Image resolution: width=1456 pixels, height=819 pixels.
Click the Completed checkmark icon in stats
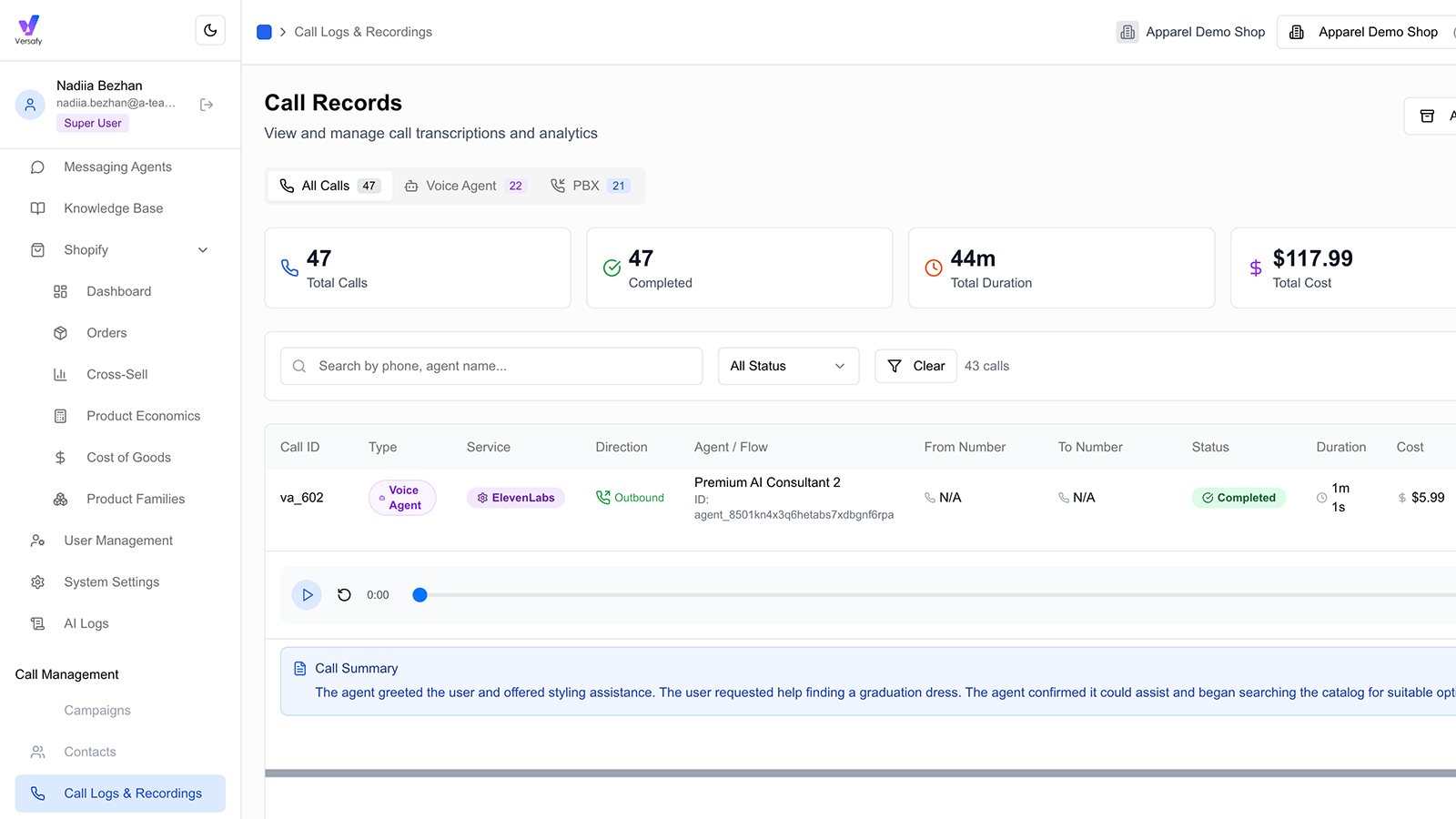[612, 268]
